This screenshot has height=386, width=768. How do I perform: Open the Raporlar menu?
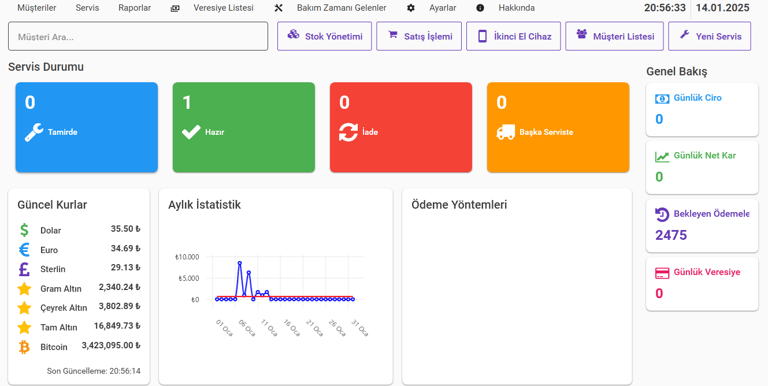tap(135, 8)
